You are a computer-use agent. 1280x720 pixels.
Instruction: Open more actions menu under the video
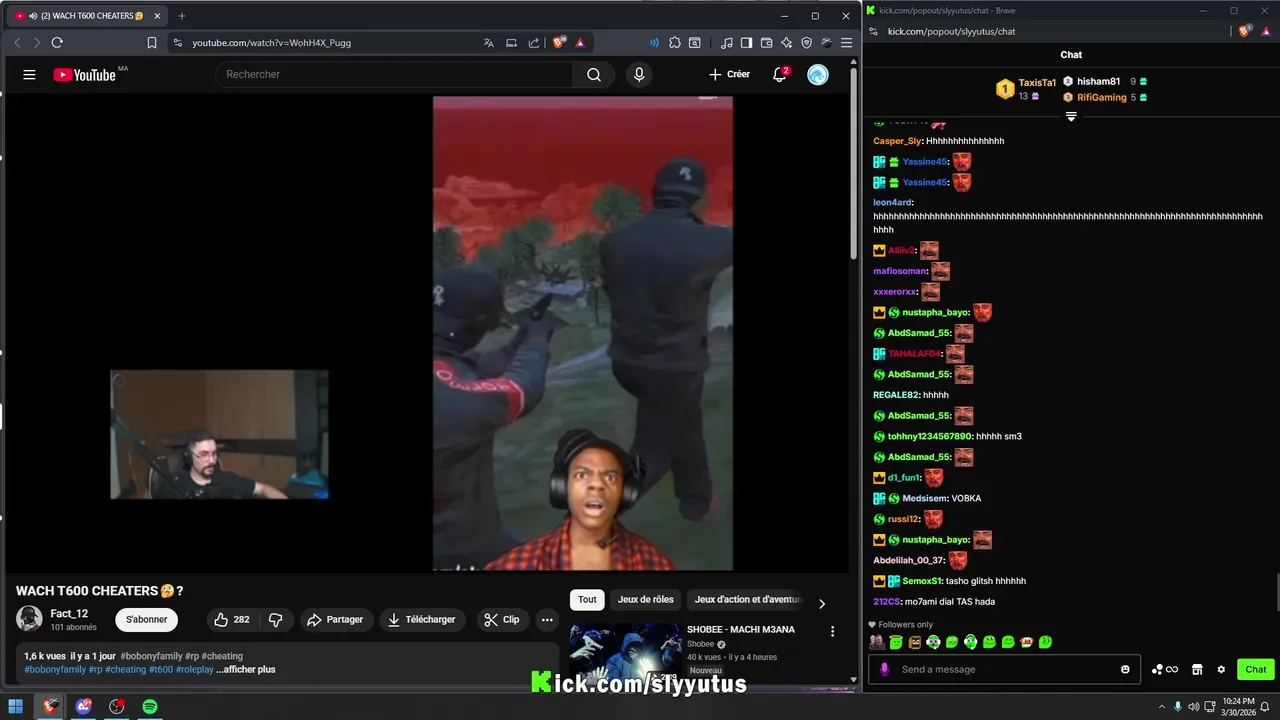tap(547, 620)
